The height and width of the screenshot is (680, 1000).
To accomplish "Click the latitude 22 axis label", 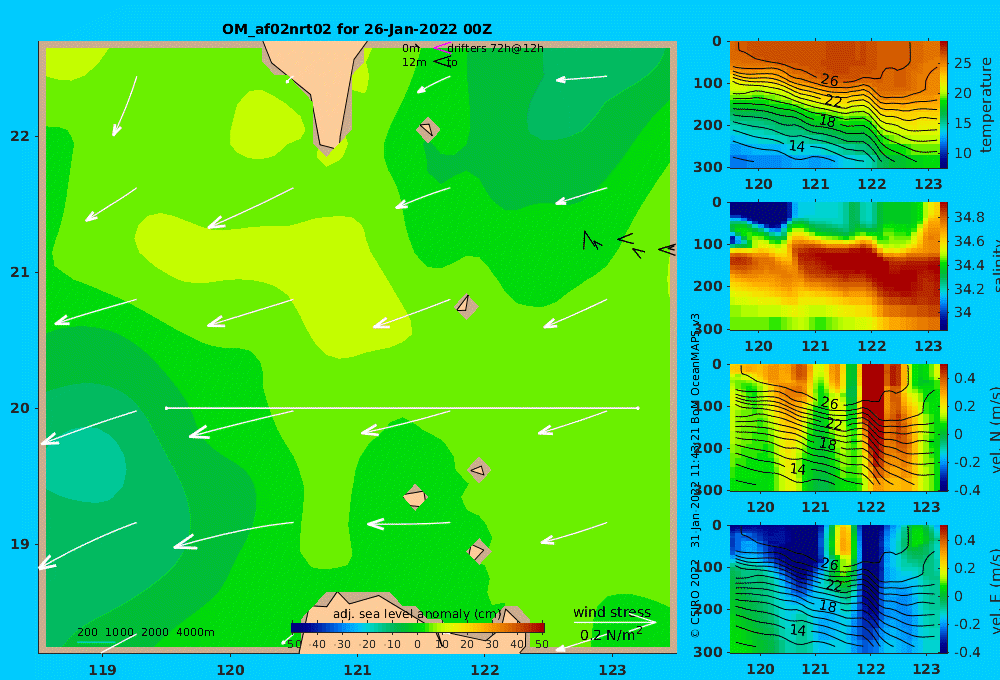I will click(20, 136).
